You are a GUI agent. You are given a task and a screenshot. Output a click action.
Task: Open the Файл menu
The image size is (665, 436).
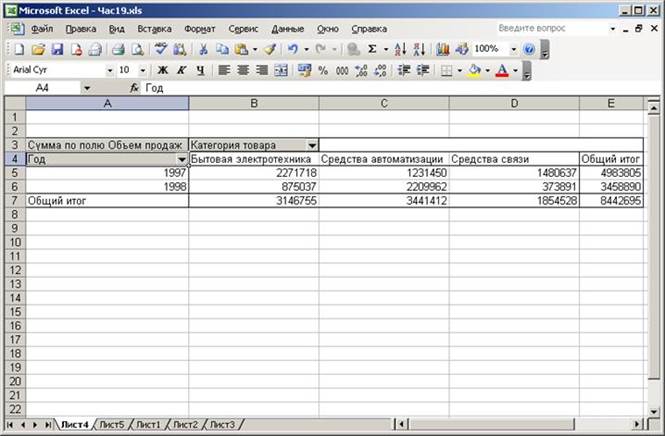42,29
